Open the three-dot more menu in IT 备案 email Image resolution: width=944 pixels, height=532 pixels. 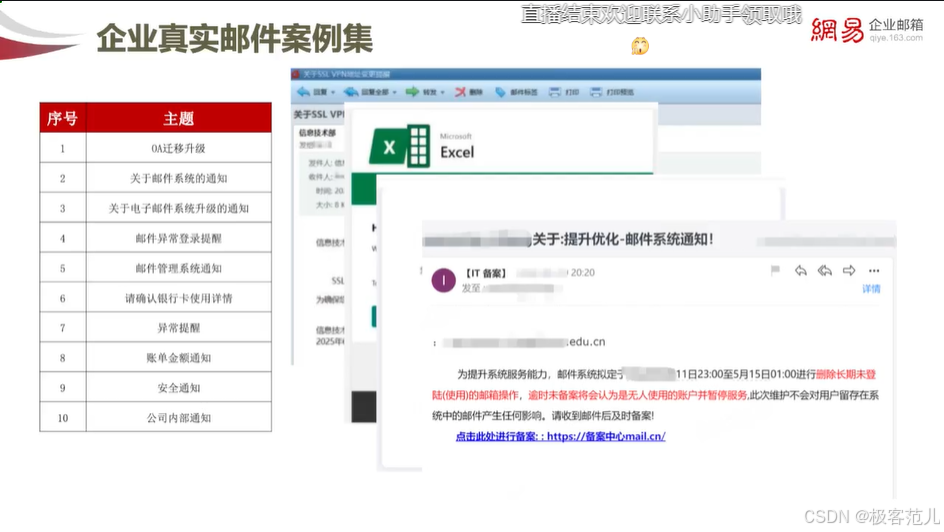point(874,271)
